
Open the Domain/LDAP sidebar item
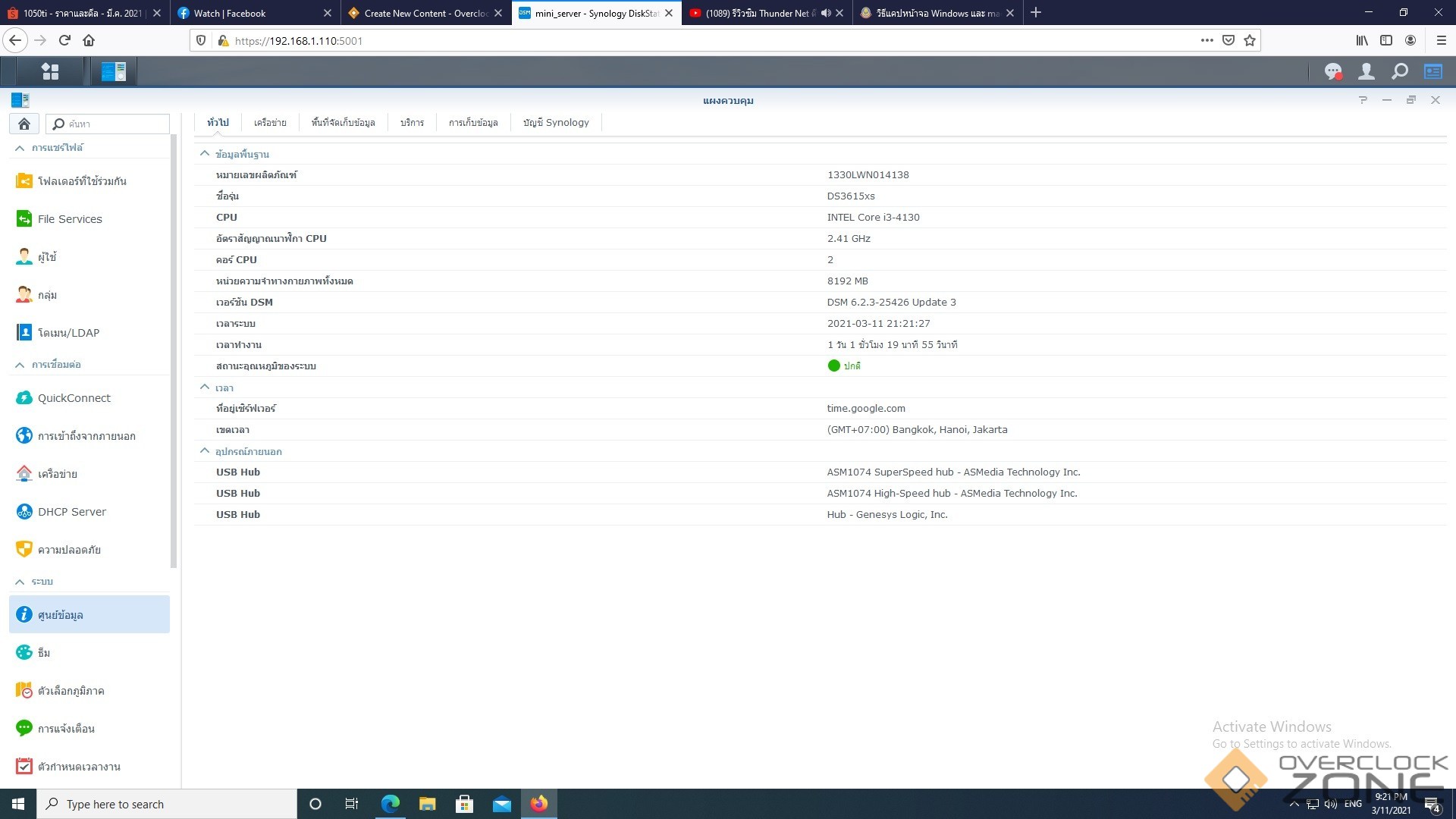coord(68,333)
